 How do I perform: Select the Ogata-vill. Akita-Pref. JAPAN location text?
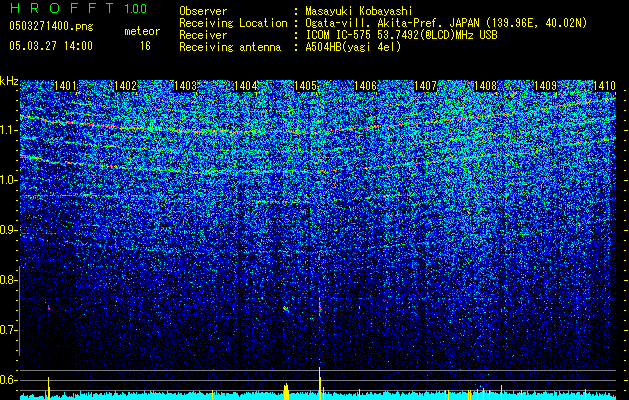click(446, 23)
